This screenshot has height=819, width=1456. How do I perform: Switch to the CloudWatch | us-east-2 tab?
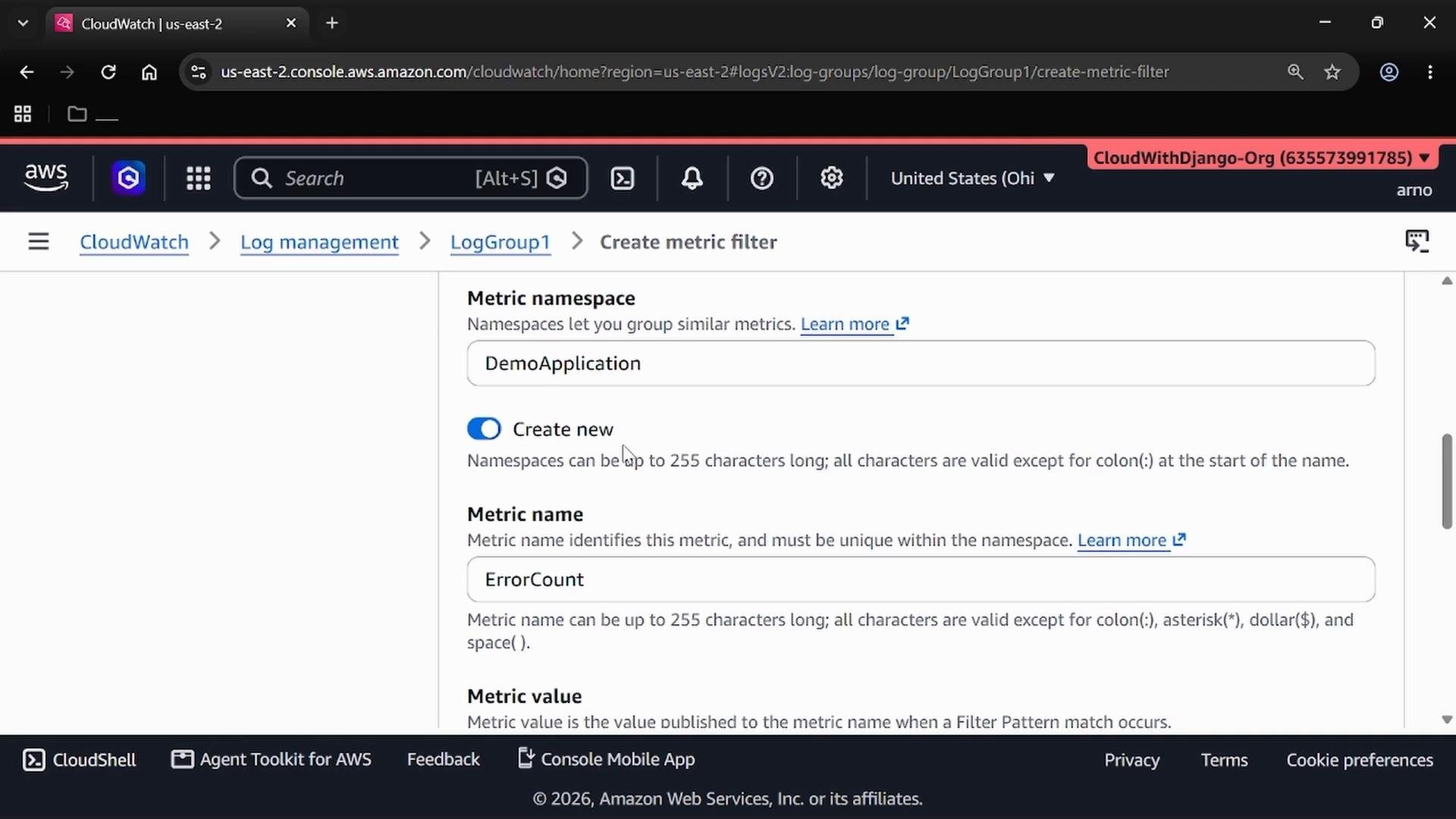177,24
